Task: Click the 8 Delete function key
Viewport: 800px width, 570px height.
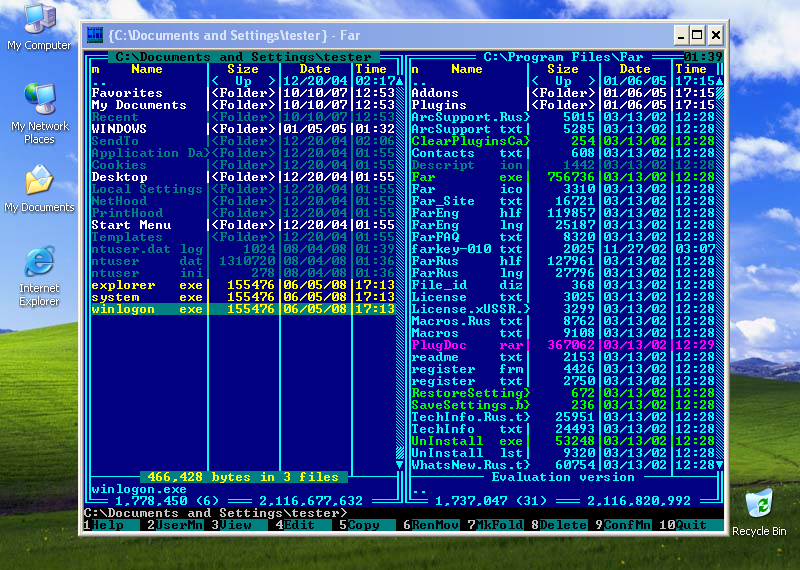Action: [559, 525]
